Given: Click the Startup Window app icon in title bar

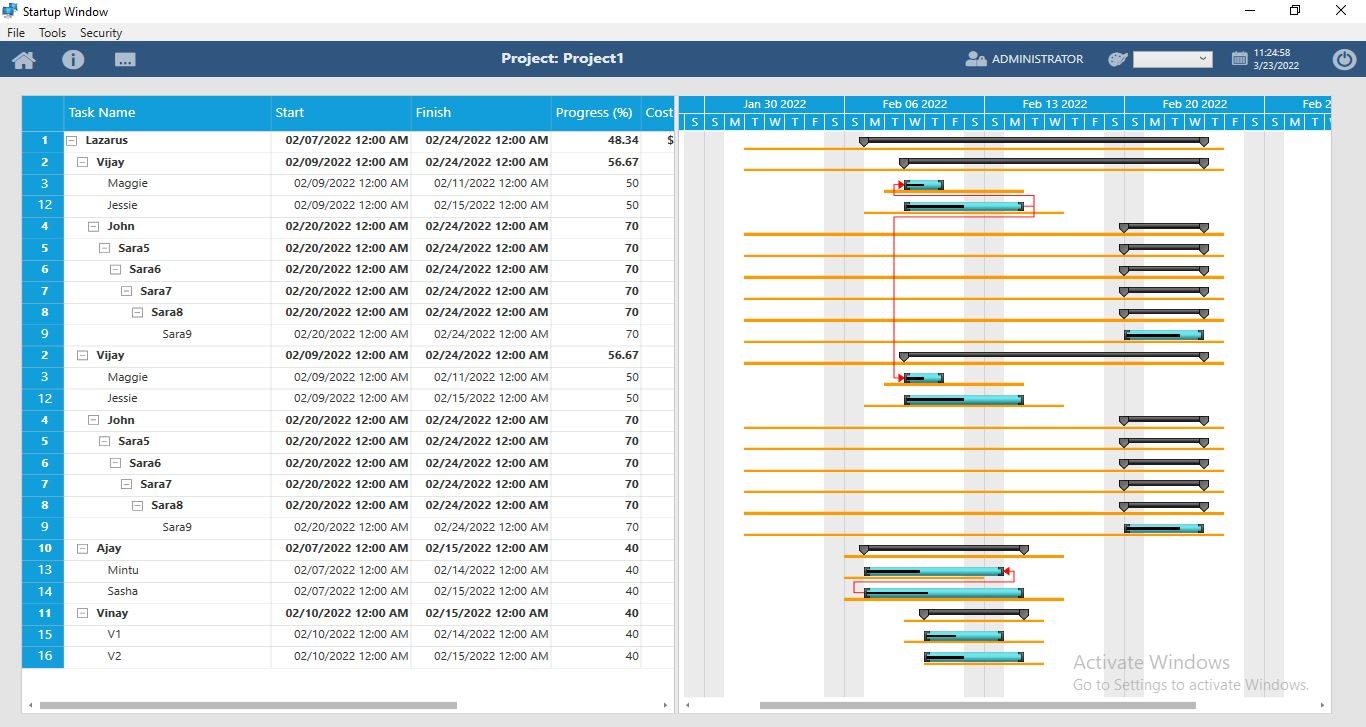Looking at the screenshot, I should [x=10, y=11].
